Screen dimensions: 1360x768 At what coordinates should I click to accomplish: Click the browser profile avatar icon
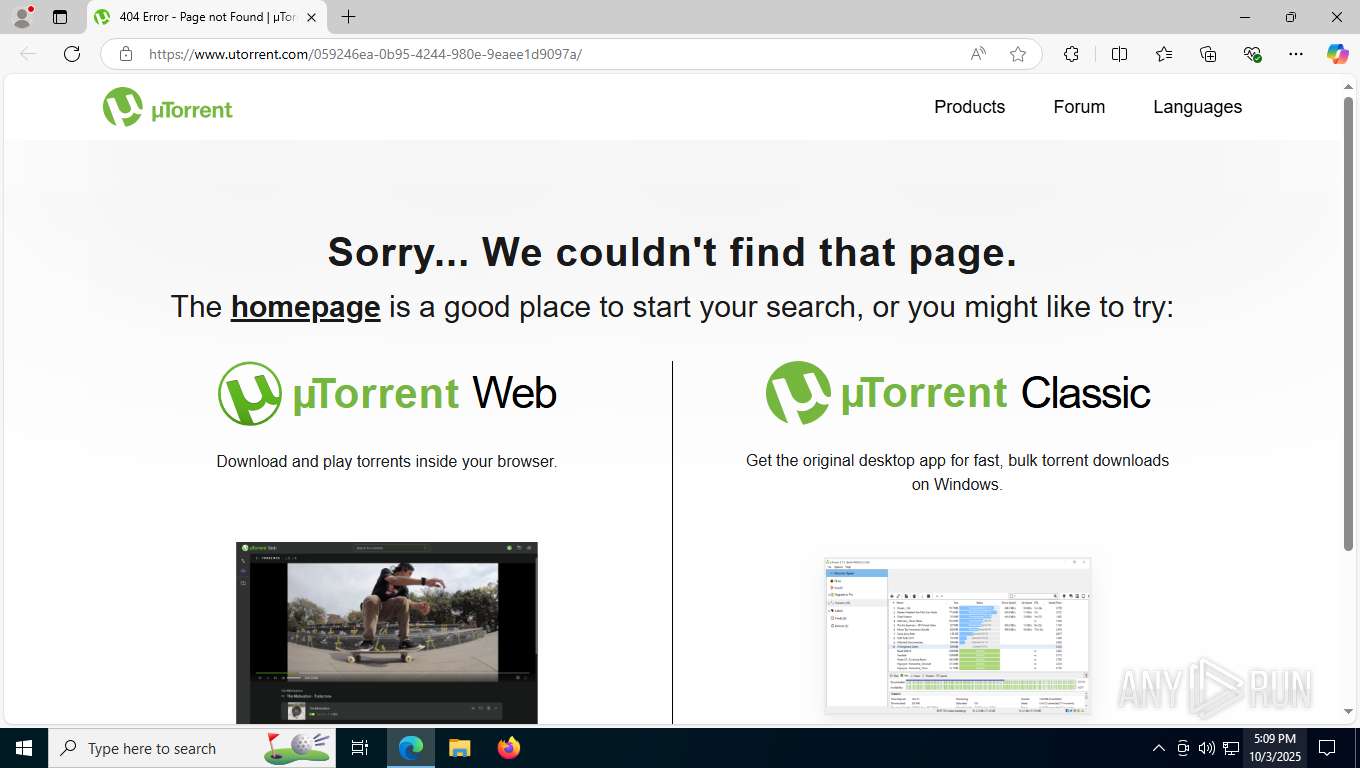point(22,17)
